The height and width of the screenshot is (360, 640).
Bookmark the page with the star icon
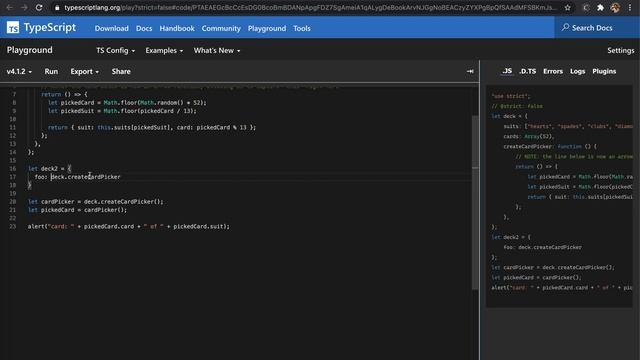[x=567, y=7]
